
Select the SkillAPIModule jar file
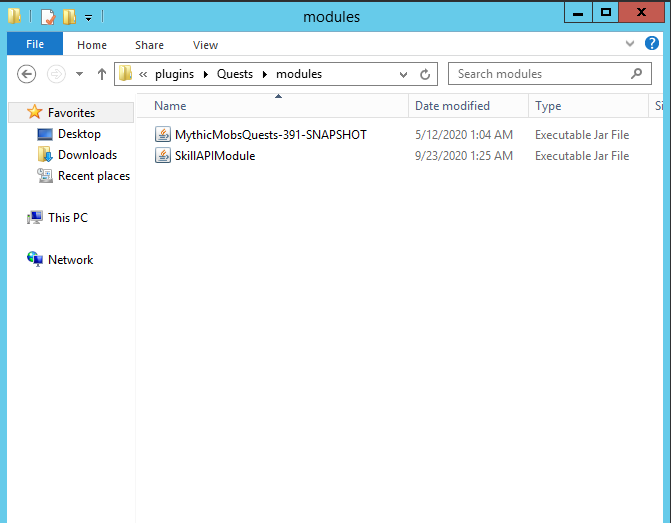pyautogui.click(x=214, y=155)
